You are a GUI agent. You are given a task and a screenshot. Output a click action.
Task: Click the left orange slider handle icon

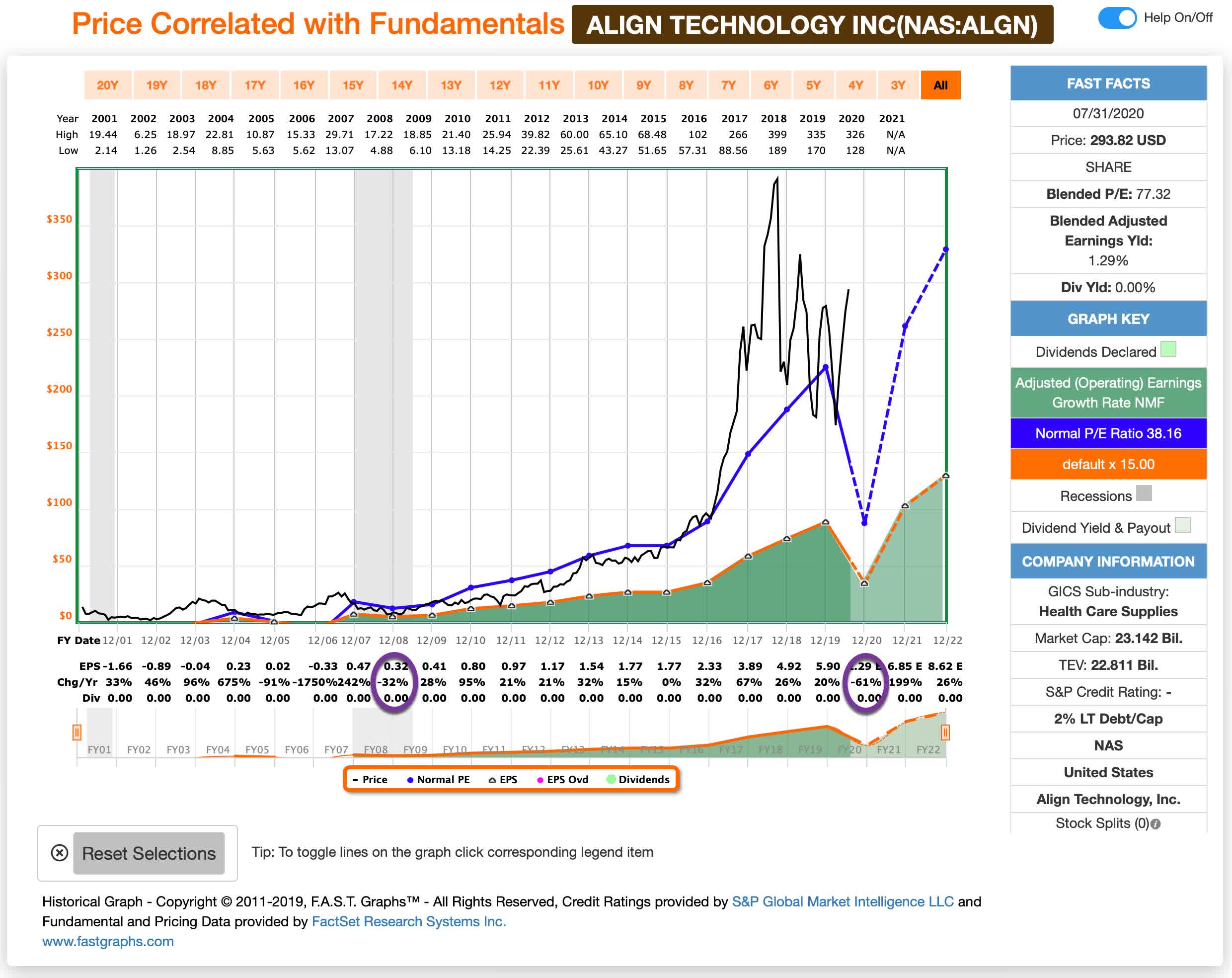tap(77, 732)
